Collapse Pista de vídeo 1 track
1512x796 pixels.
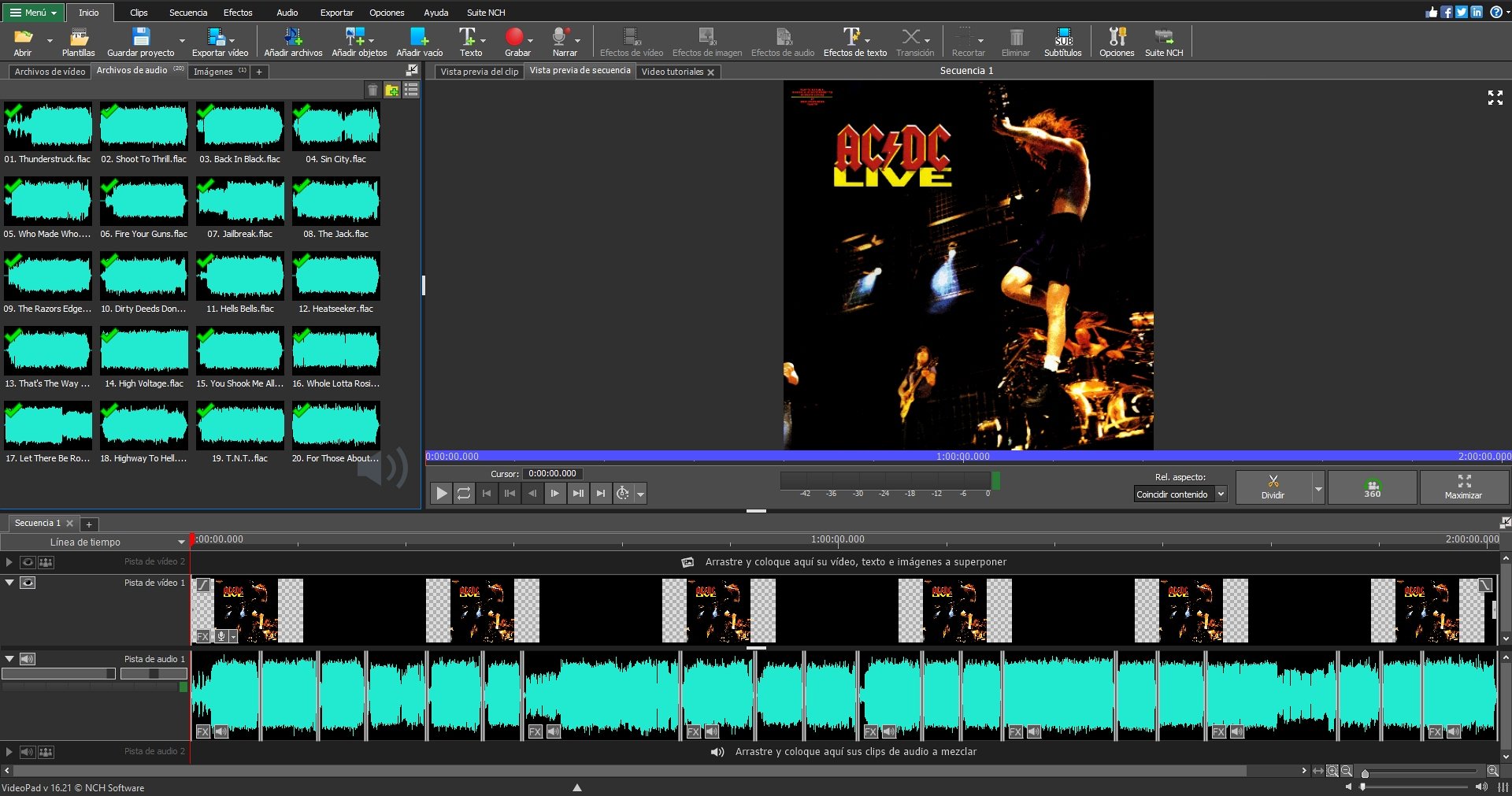9,583
